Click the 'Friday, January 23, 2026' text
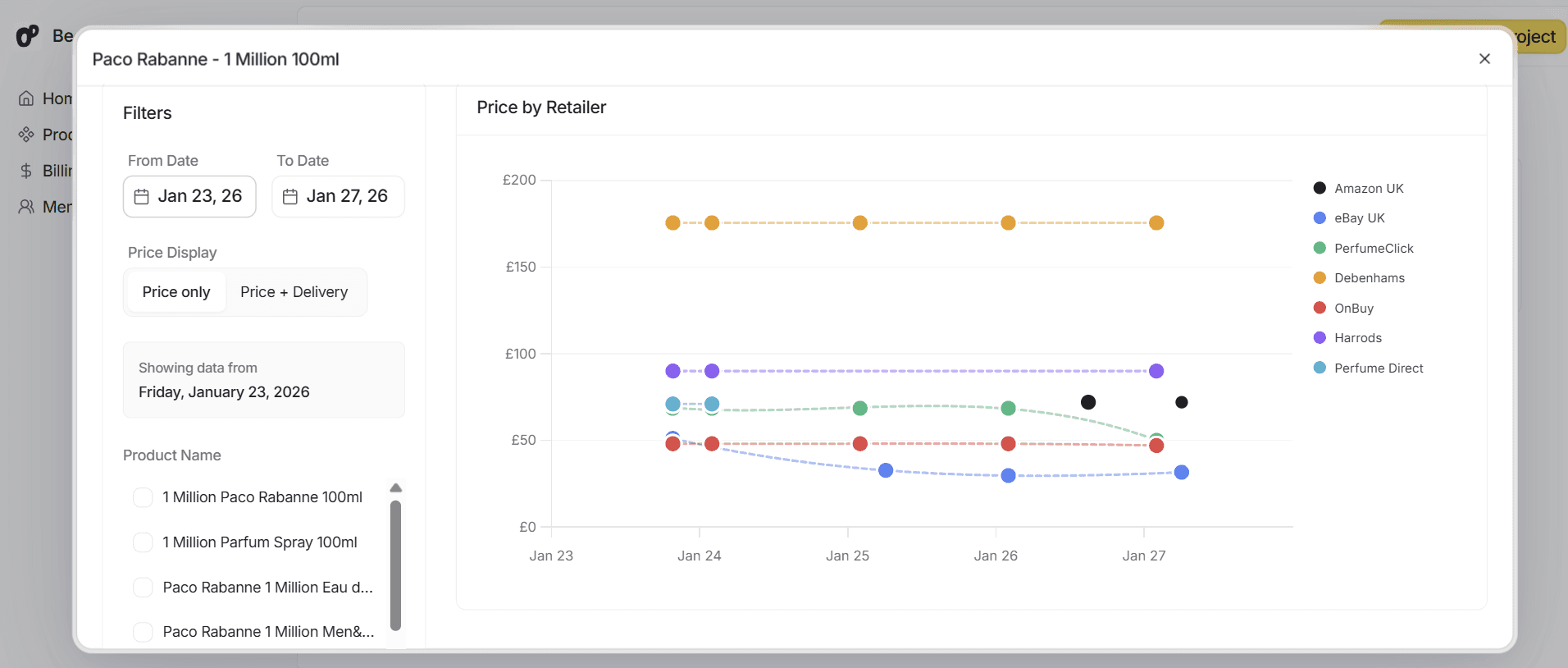Screen dimensions: 1568x668 (x=224, y=392)
